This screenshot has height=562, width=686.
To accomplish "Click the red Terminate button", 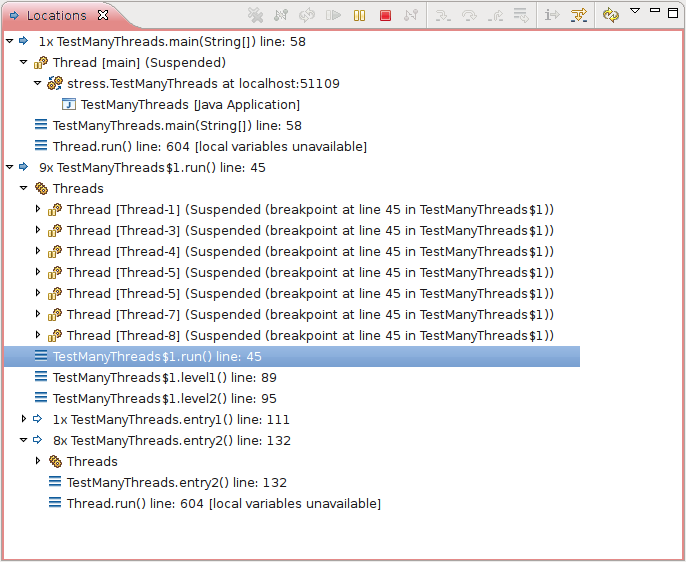I will (385, 16).
